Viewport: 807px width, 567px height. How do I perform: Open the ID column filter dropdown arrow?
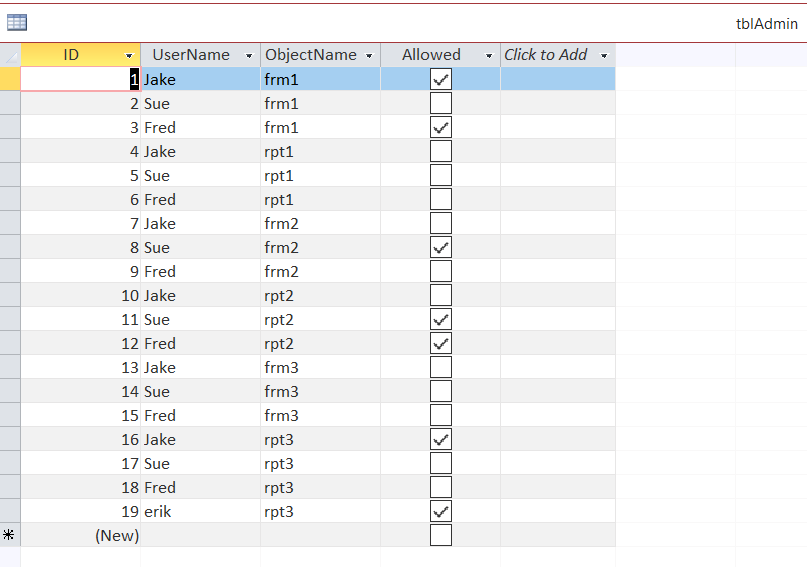[129, 56]
